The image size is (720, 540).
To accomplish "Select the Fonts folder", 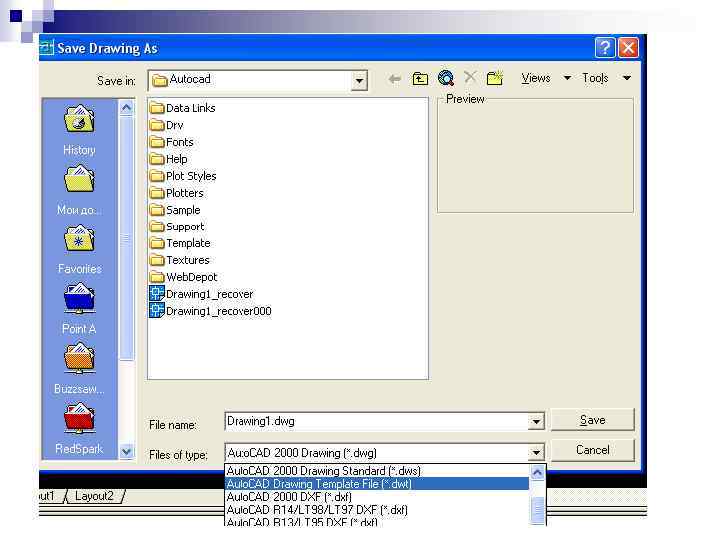I will 172,142.
